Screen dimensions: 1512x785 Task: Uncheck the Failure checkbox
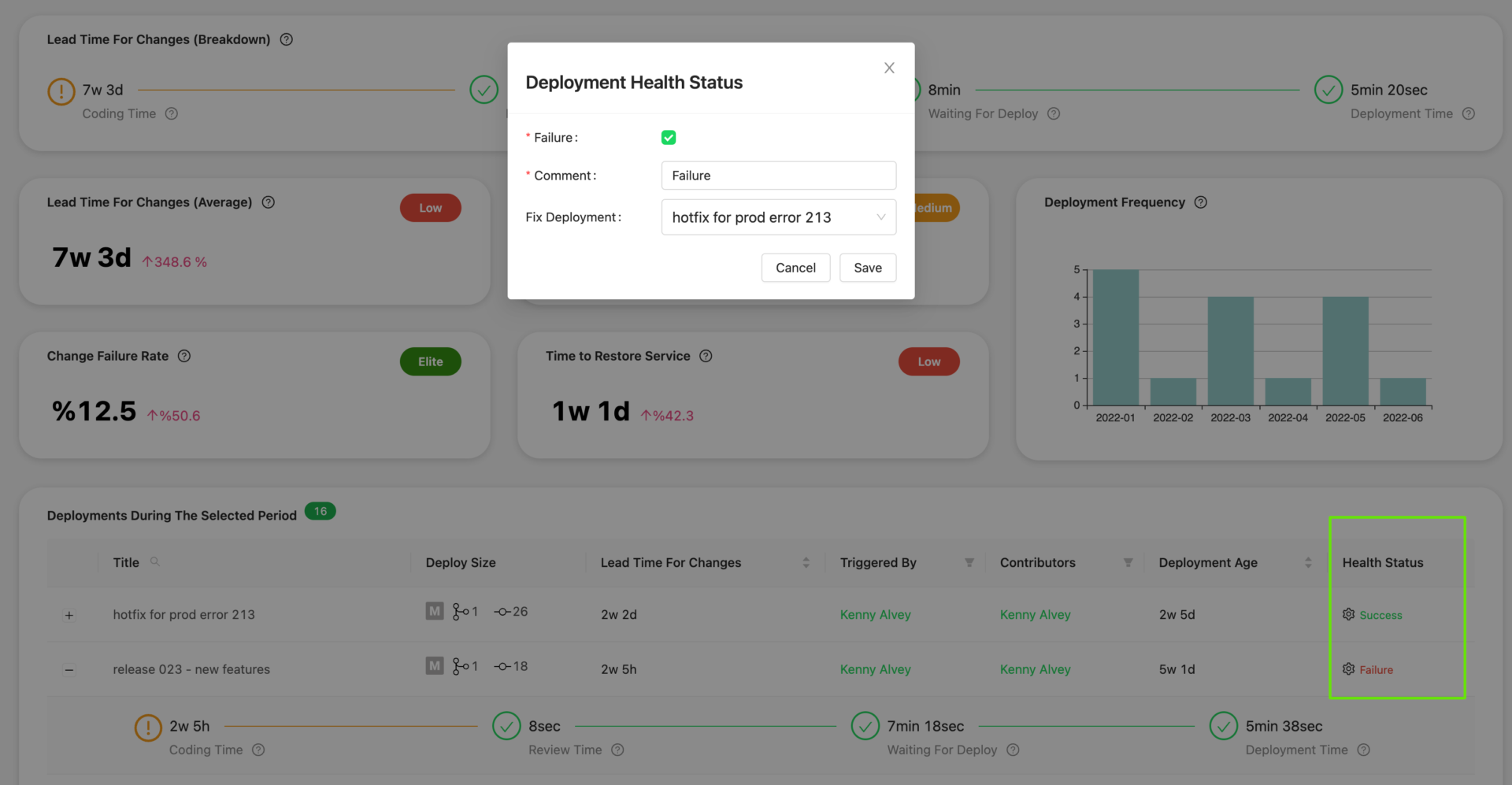tap(669, 138)
